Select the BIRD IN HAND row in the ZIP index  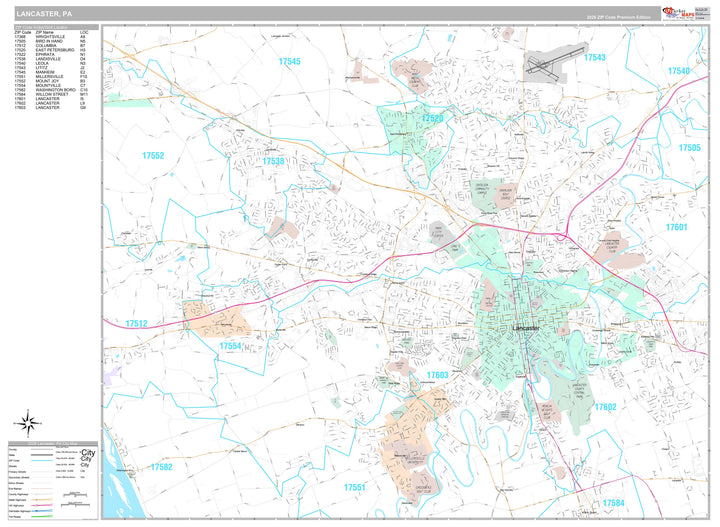coord(50,41)
